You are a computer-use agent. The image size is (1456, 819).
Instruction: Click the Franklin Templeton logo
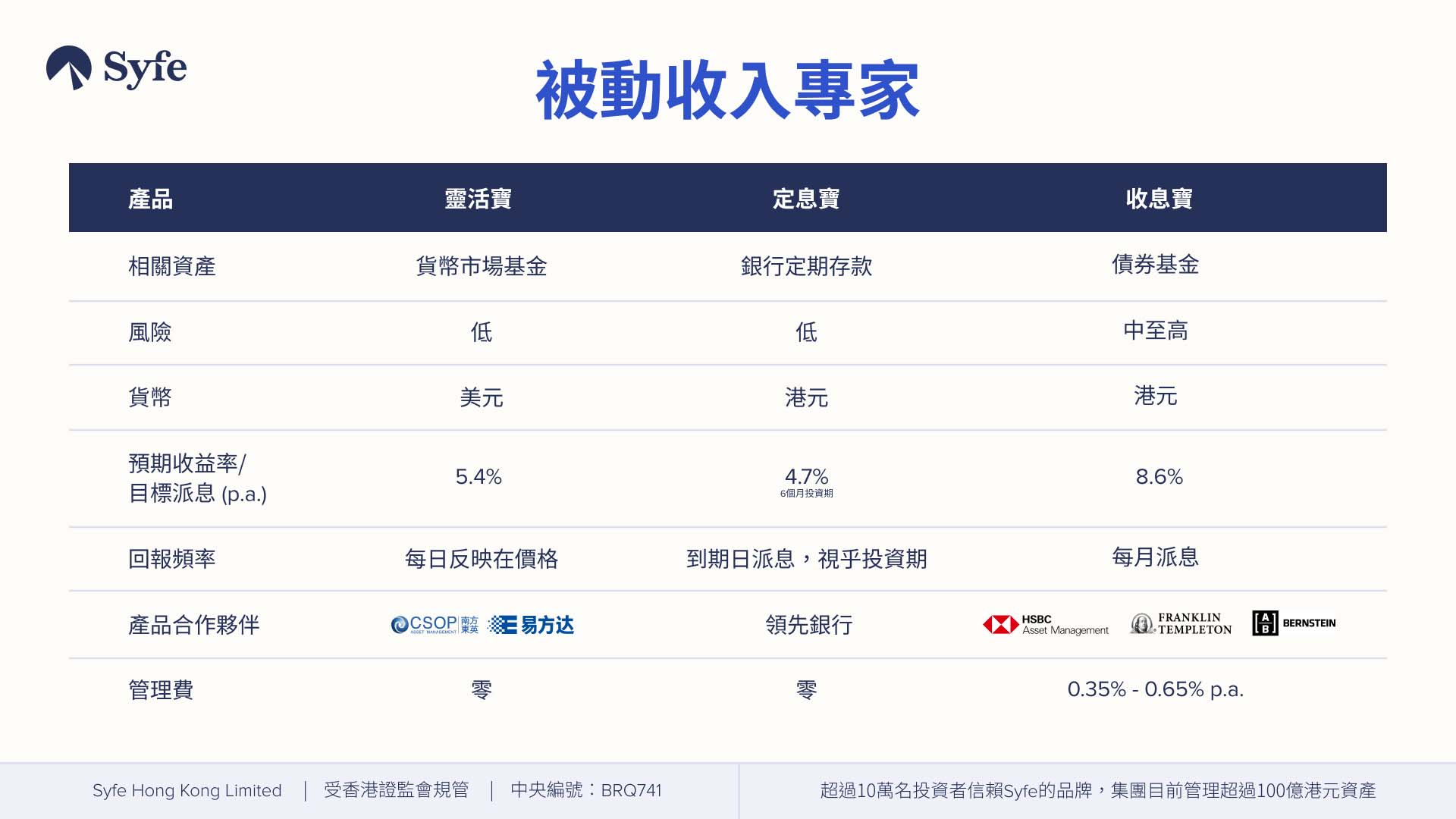click(x=1181, y=624)
